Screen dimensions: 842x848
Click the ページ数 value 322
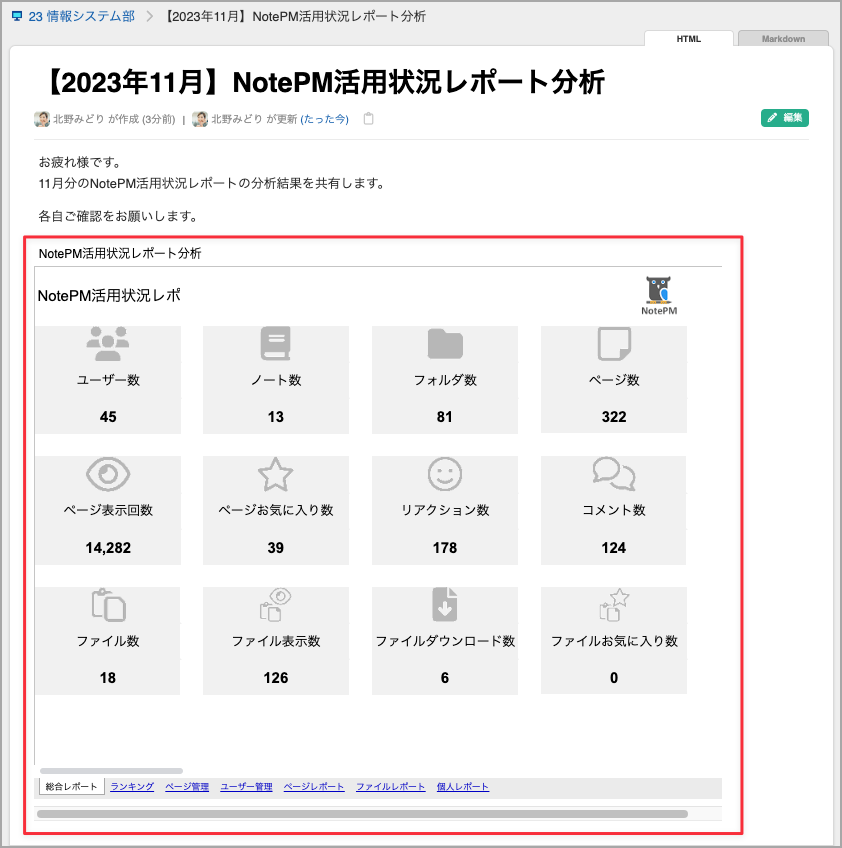614,417
